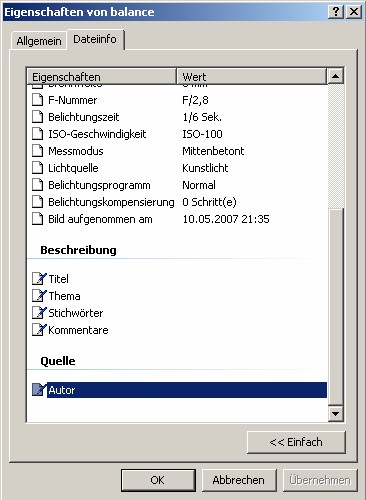Viewport: 366px width, 500px height.
Task: Select the Dateiinfo tab
Action: (x=95, y=39)
